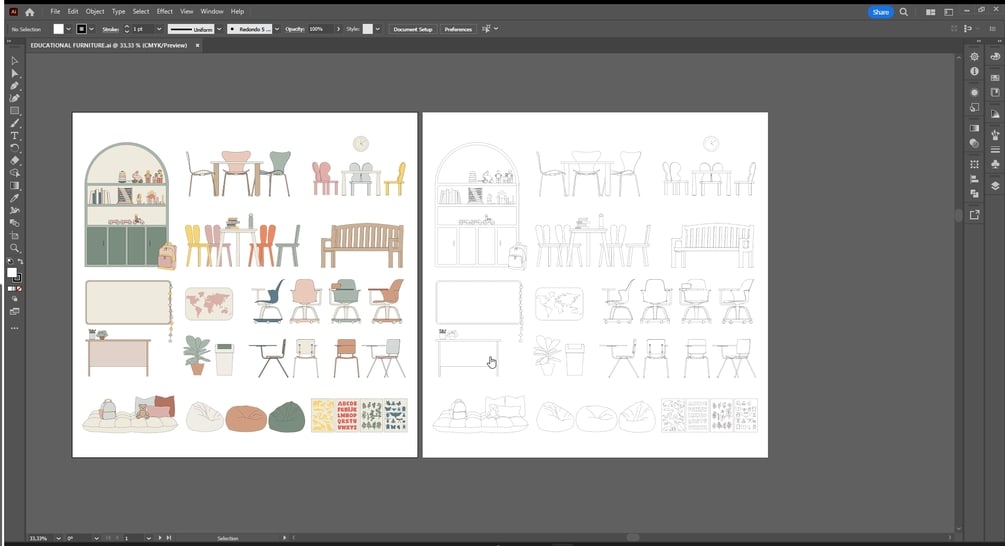Image resolution: width=1005 pixels, height=546 pixels.
Task: Open the Select menu
Action: (x=141, y=12)
